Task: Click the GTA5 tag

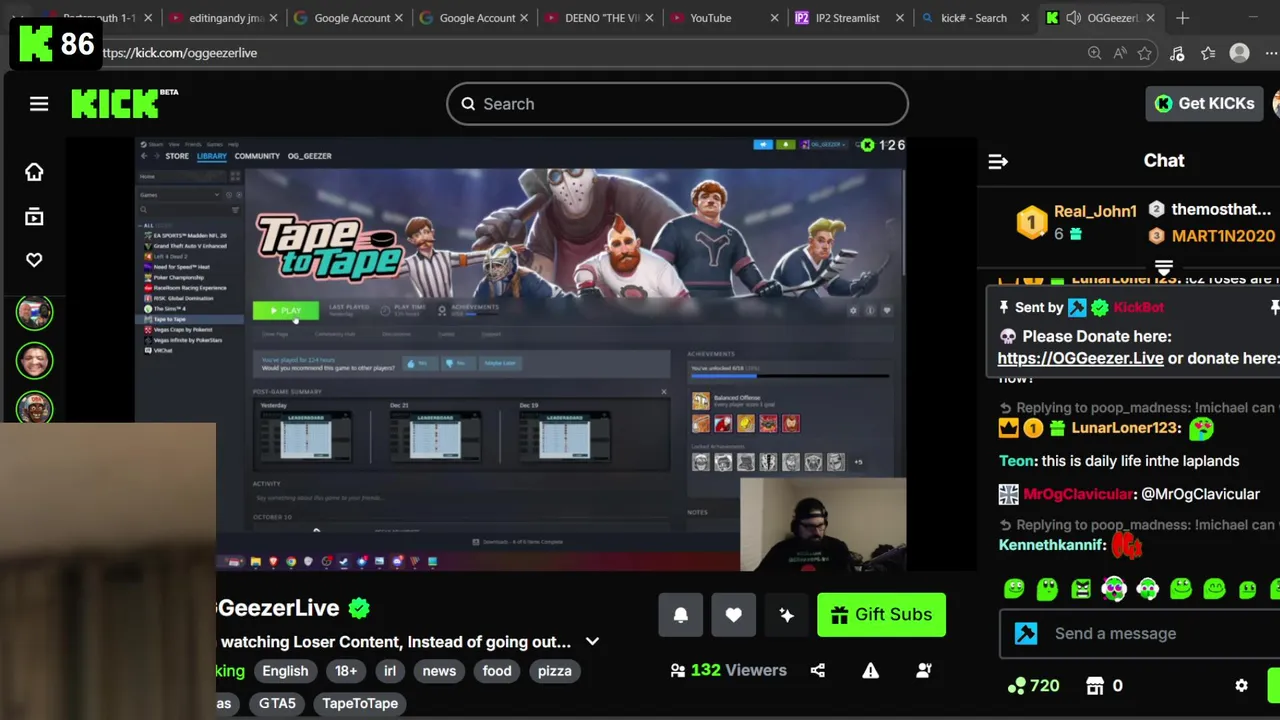Action: 277,703
